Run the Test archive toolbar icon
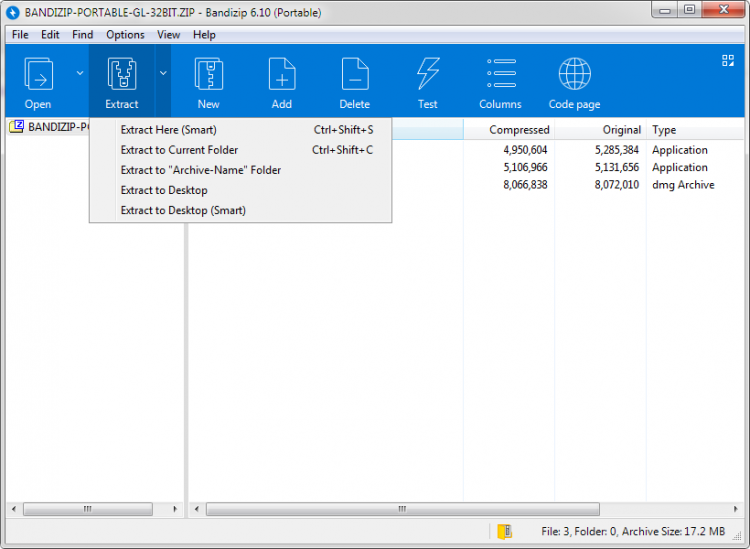Screen dimensions: 750x549 click(428, 74)
